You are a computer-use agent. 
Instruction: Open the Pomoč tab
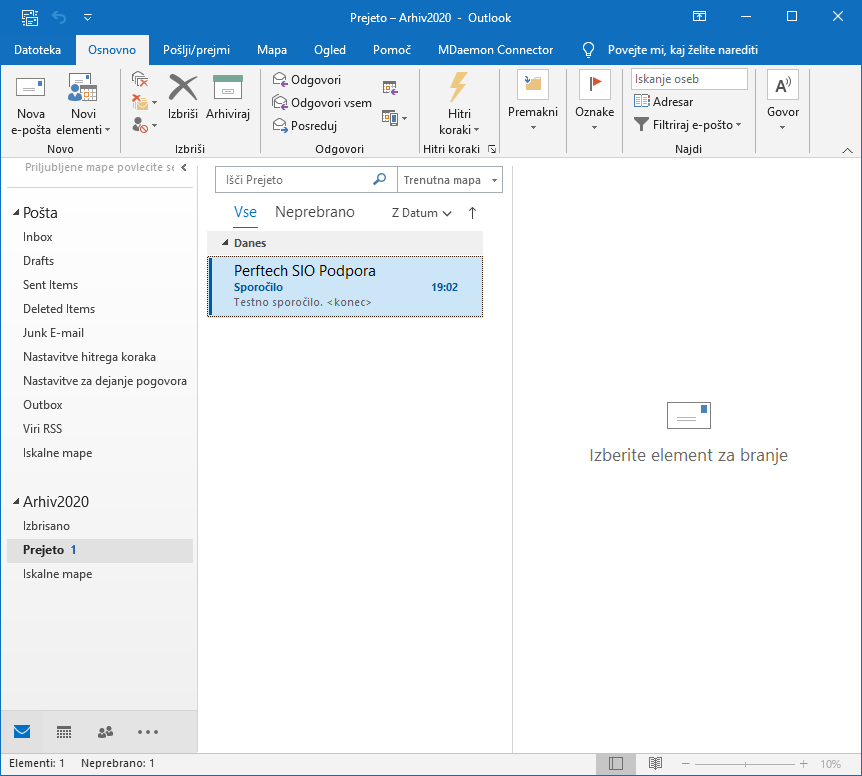(392, 50)
